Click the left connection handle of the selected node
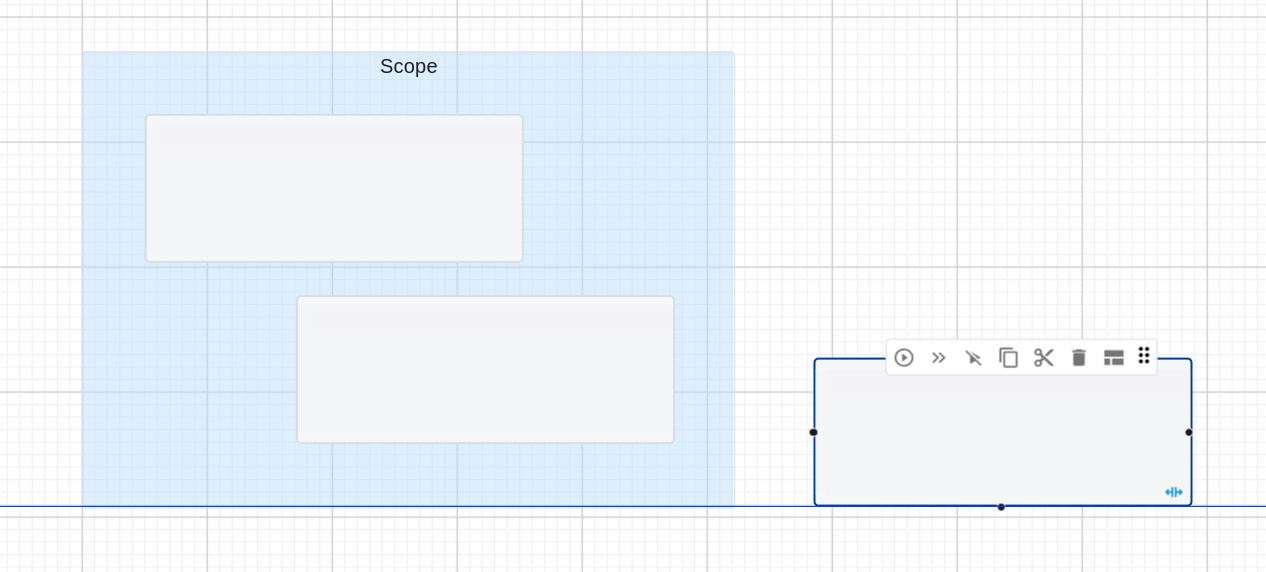1266x572 pixels. pyautogui.click(x=813, y=433)
